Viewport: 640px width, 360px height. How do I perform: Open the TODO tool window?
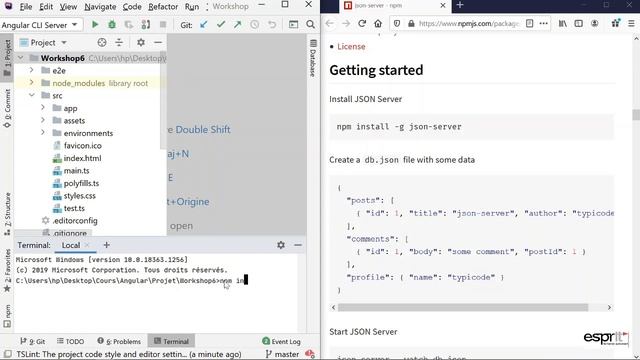tap(71, 341)
